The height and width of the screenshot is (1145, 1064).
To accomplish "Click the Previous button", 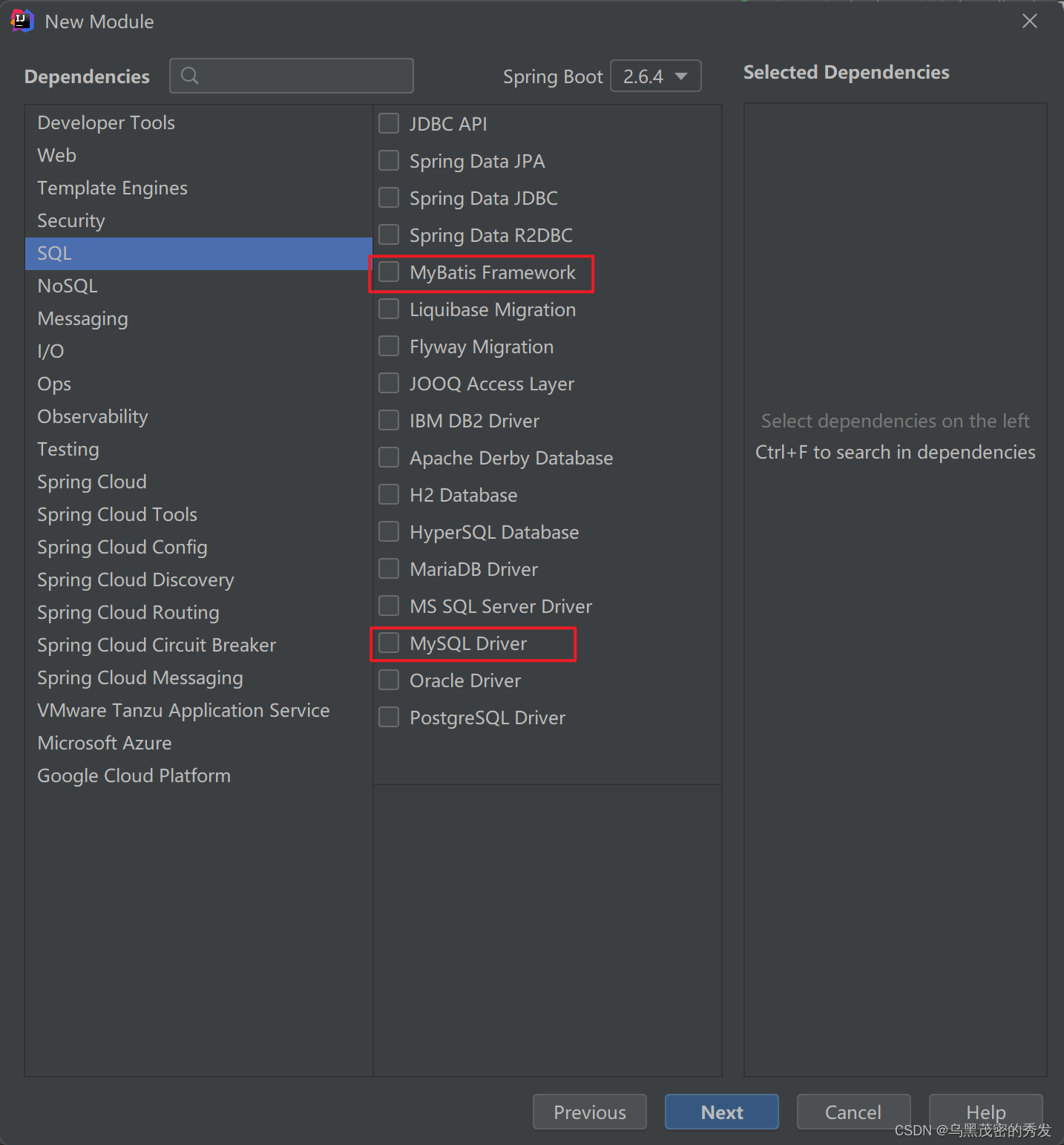I will click(590, 1112).
